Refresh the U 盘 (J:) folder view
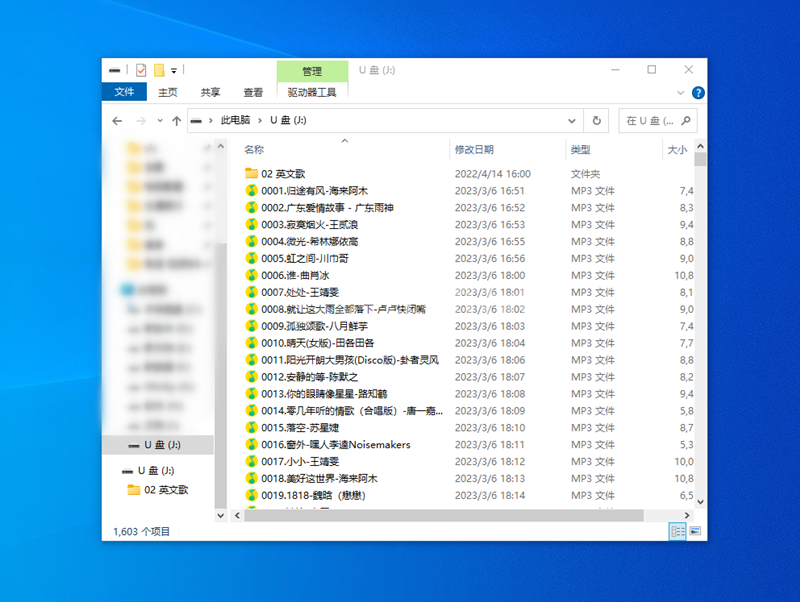This screenshot has width=800, height=602. pos(596,120)
